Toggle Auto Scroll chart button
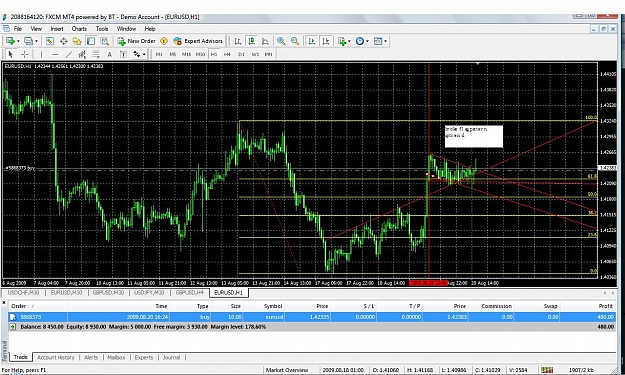Screen dimensions: 625x375 point(312,41)
